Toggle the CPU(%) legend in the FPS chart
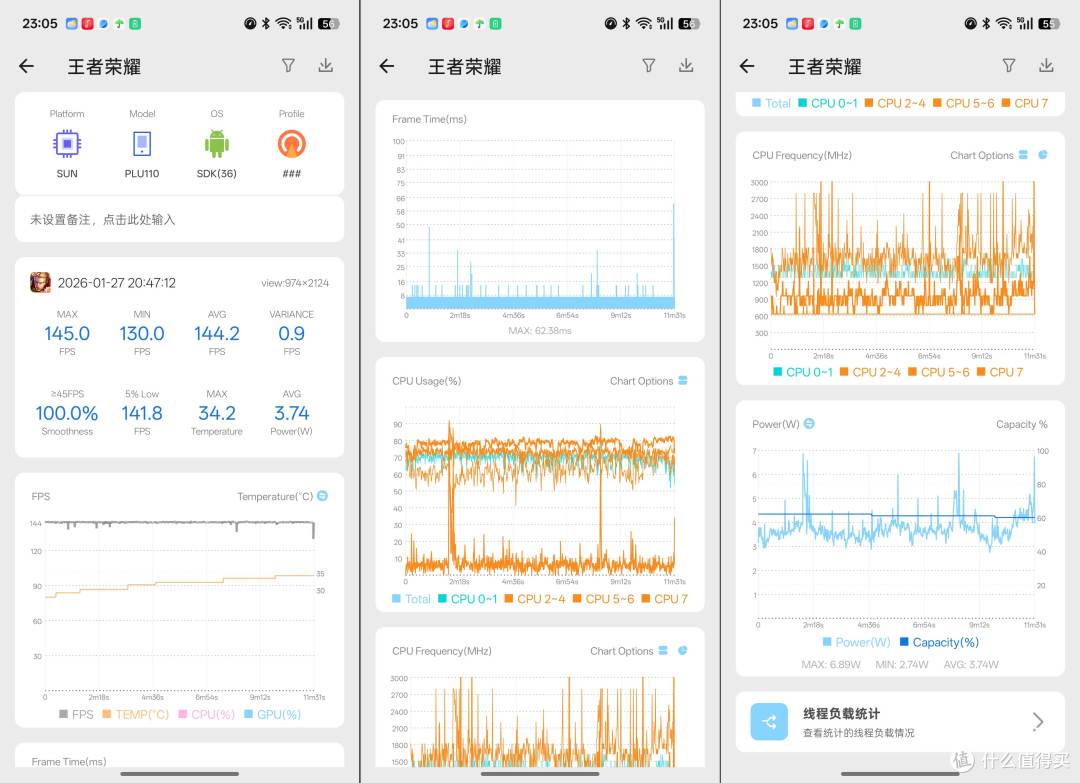Screen dimensions: 1080x783 tap(207, 714)
